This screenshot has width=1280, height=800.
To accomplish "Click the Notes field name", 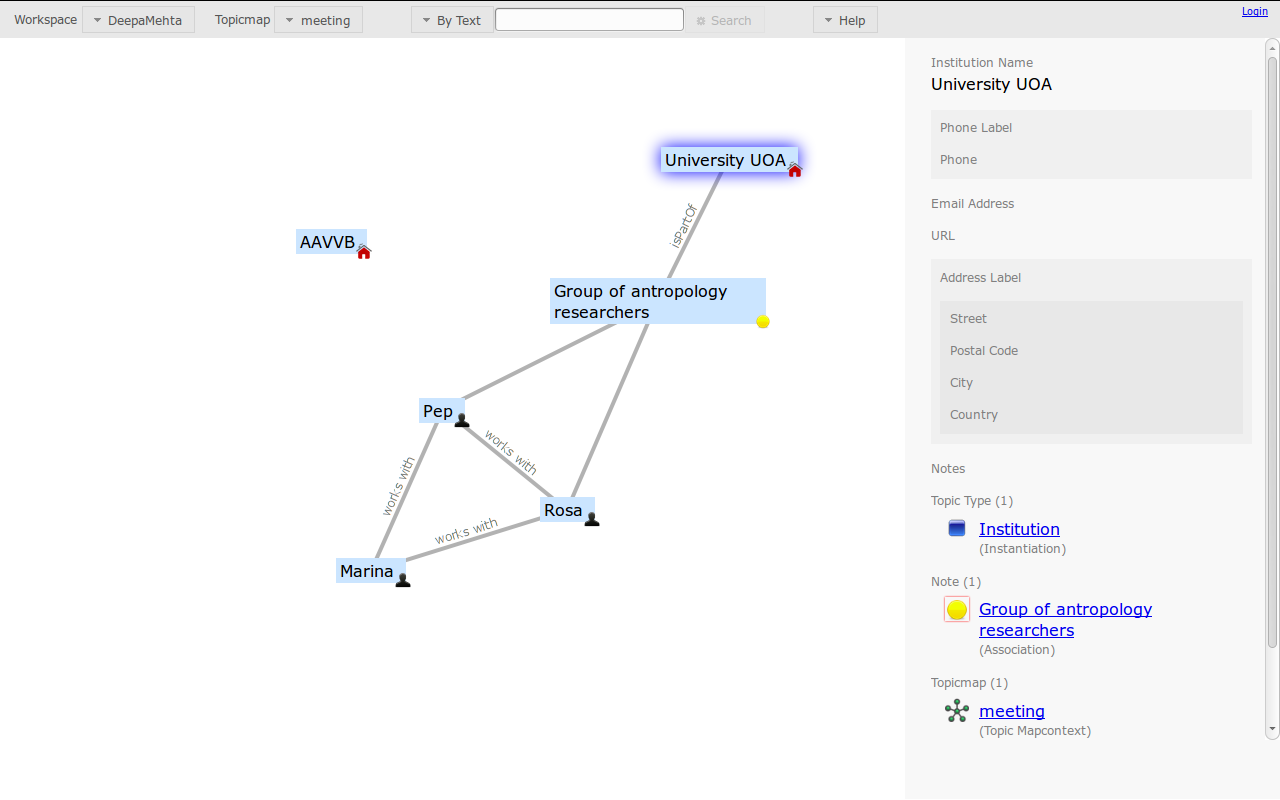I will point(948,469).
